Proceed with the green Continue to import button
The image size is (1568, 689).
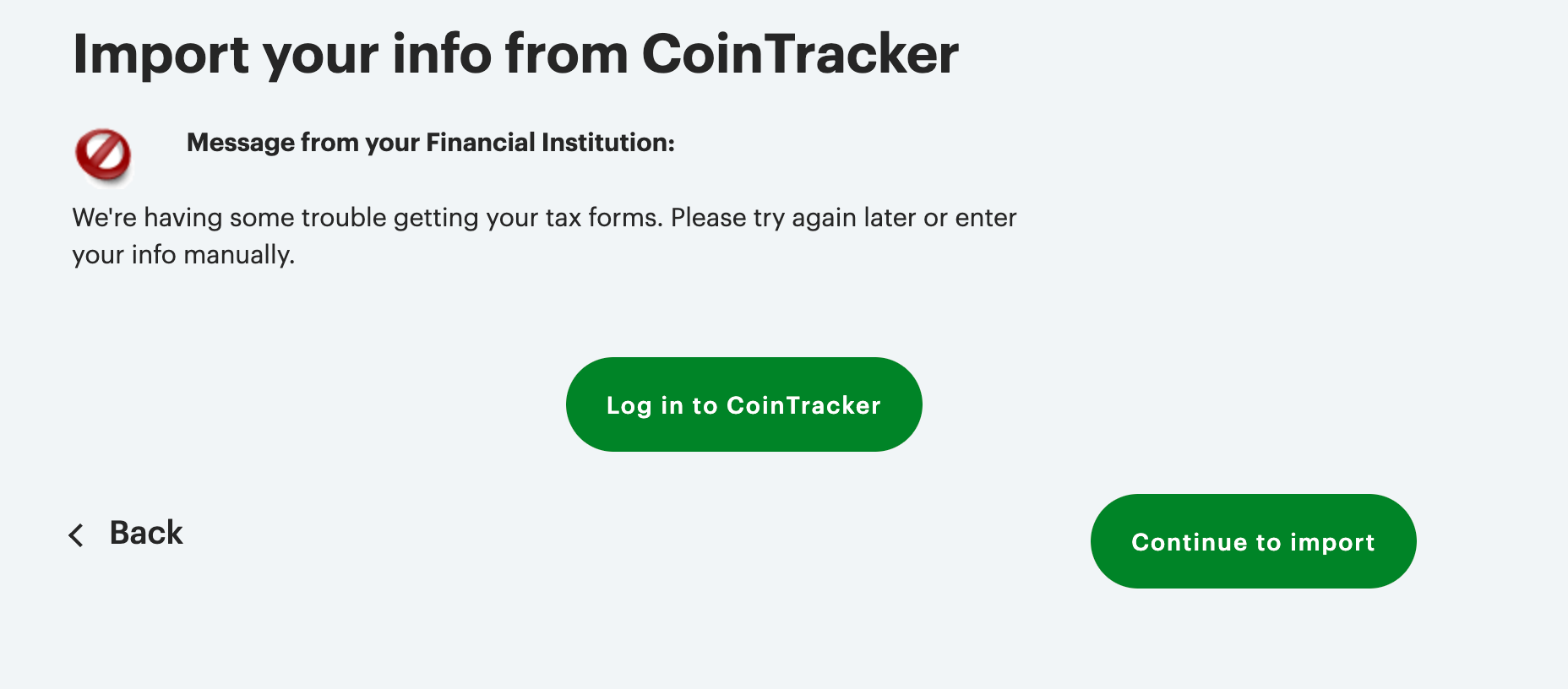[x=1253, y=541]
